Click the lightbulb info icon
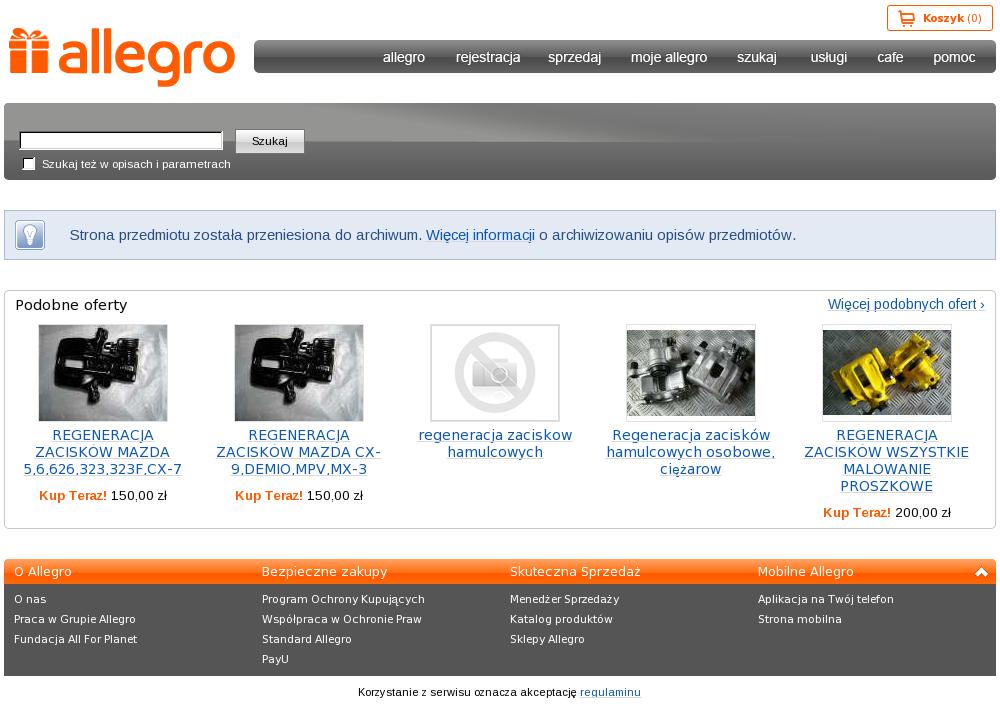The height and width of the screenshot is (712, 1000). (29, 235)
